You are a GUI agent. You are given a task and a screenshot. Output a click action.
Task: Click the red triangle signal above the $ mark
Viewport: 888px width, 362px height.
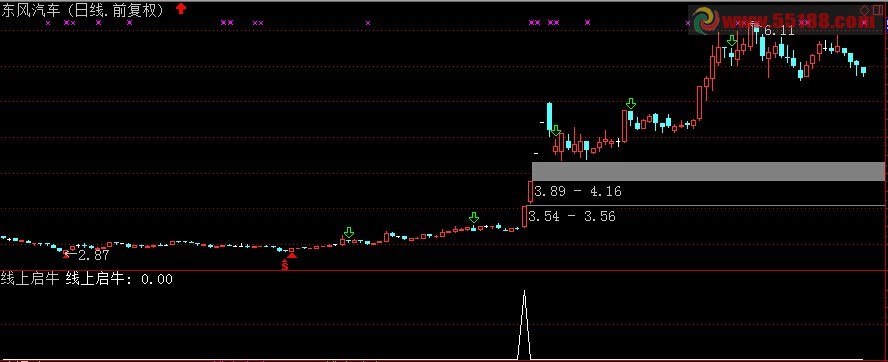(x=292, y=256)
